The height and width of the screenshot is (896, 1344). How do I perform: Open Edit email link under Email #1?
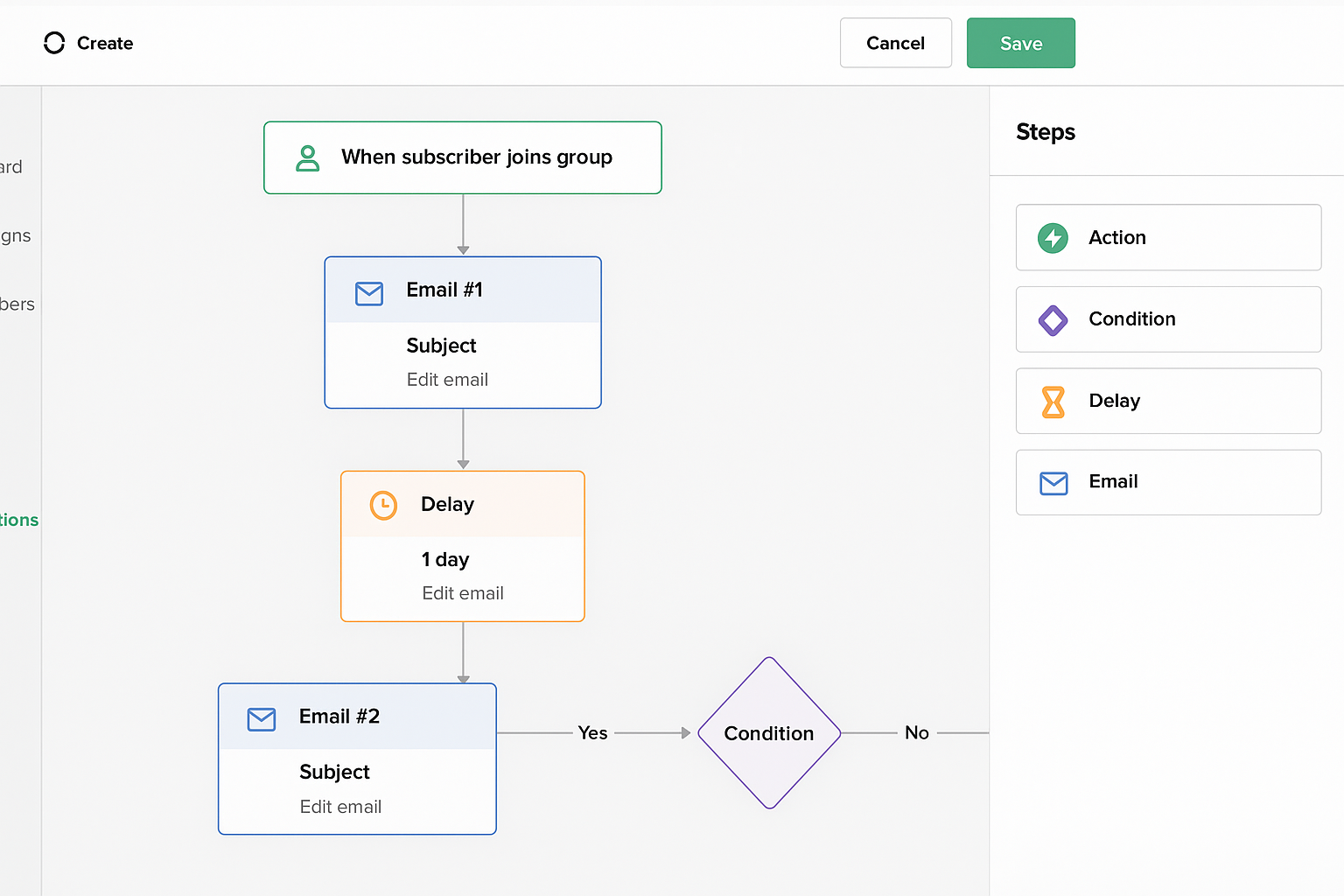click(447, 380)
